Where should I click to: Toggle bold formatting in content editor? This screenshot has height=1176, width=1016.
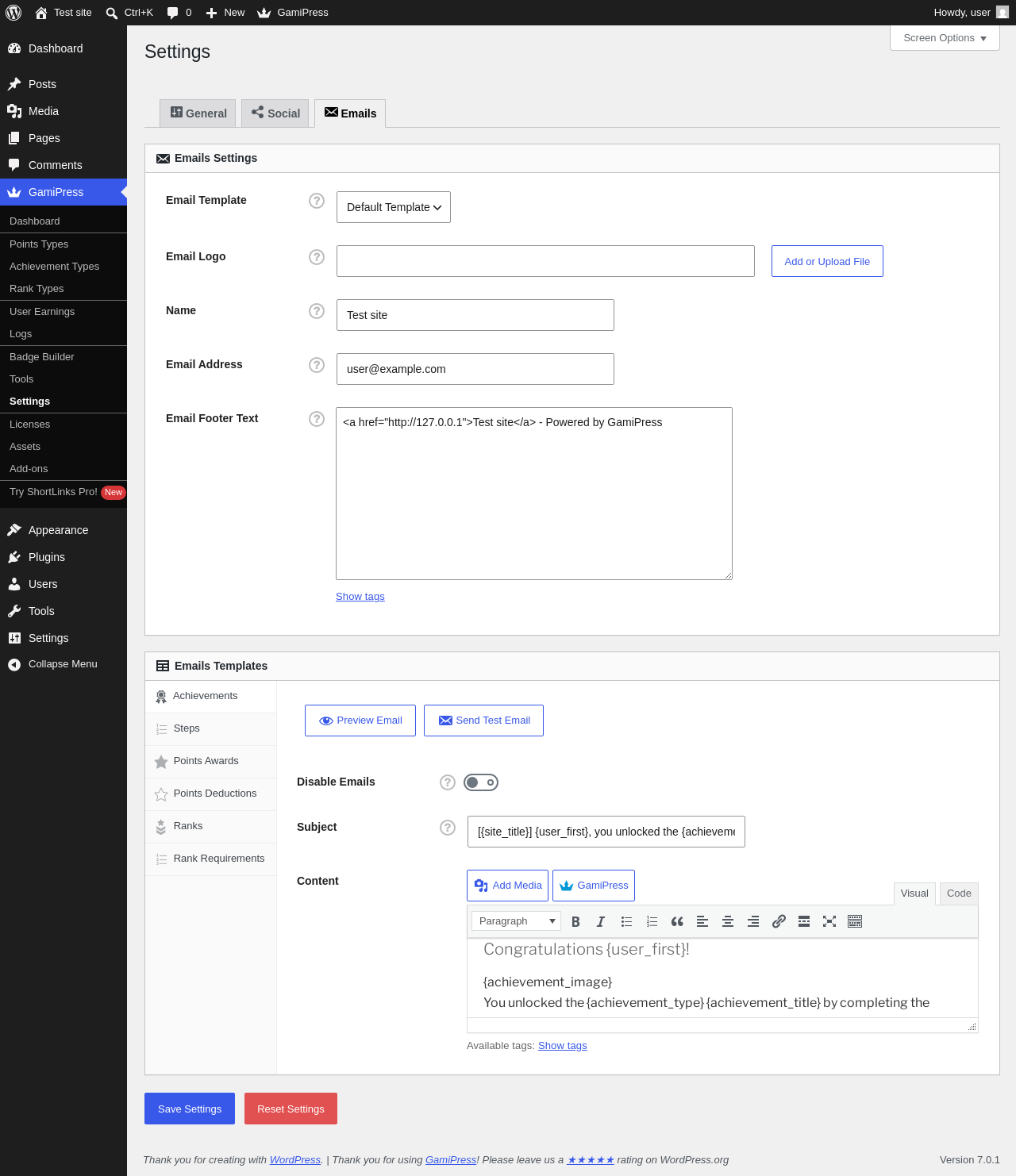click(x=575, y=921)
